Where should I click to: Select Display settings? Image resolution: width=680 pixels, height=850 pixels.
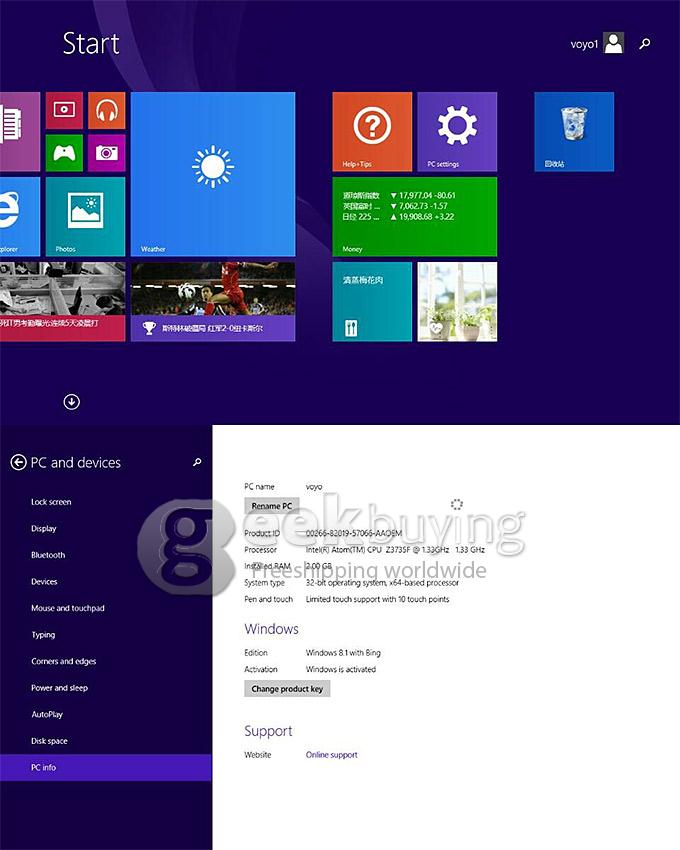tap(44, 529)
